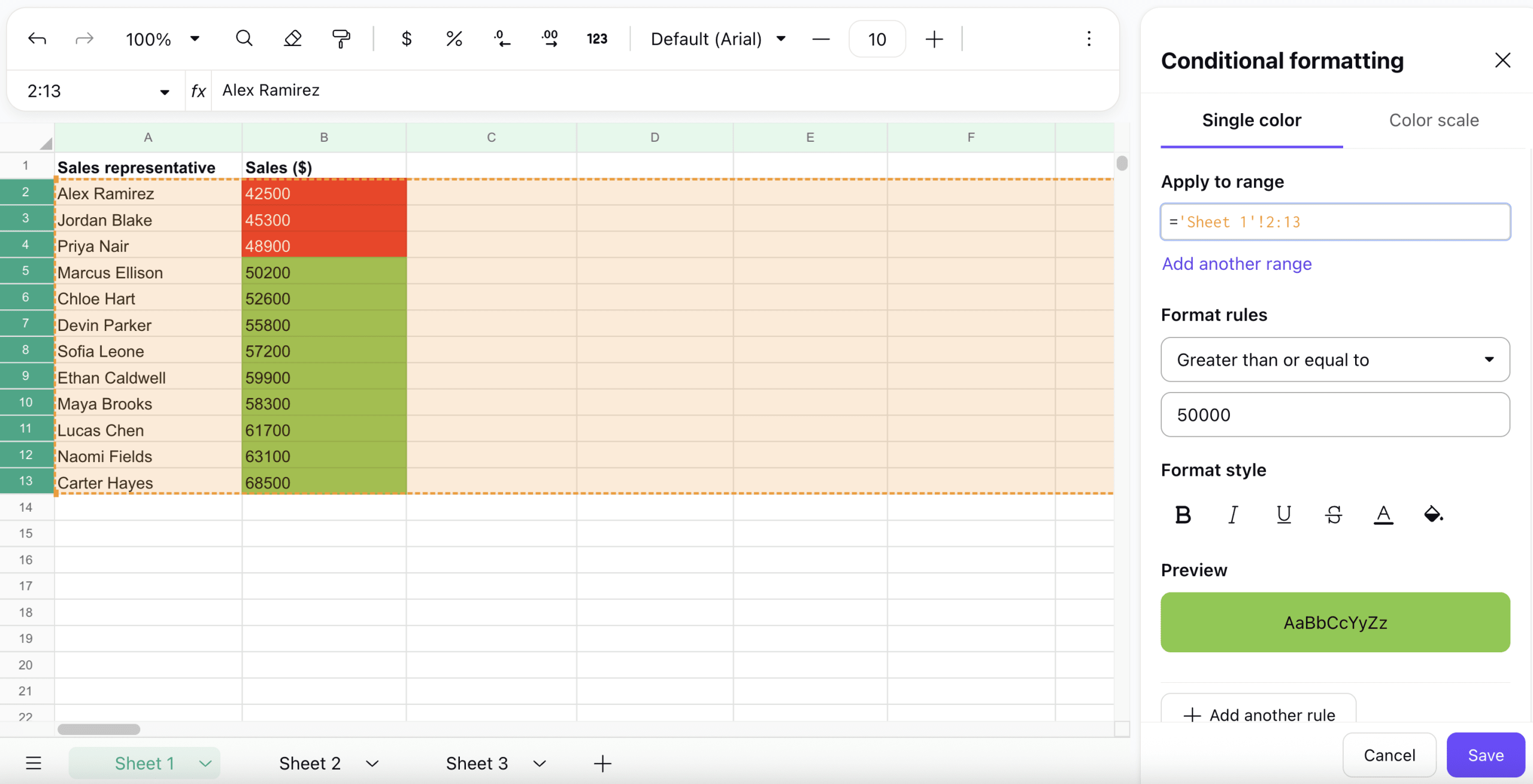Toggle italic in Format style
1533x784 pixels.
[x=1232, y=514]
